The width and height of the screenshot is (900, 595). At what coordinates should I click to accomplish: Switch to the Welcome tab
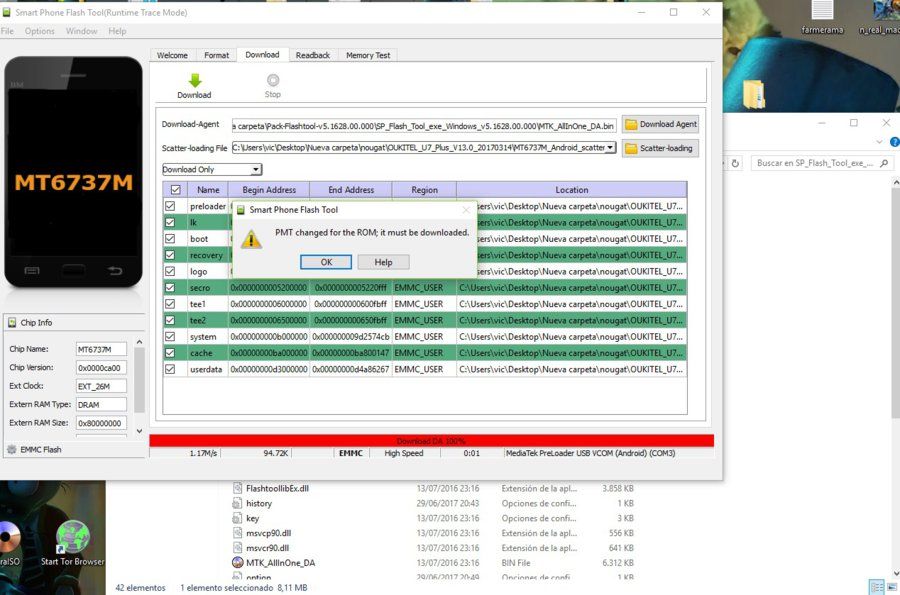pyautogui.click(x=172, y=55)
